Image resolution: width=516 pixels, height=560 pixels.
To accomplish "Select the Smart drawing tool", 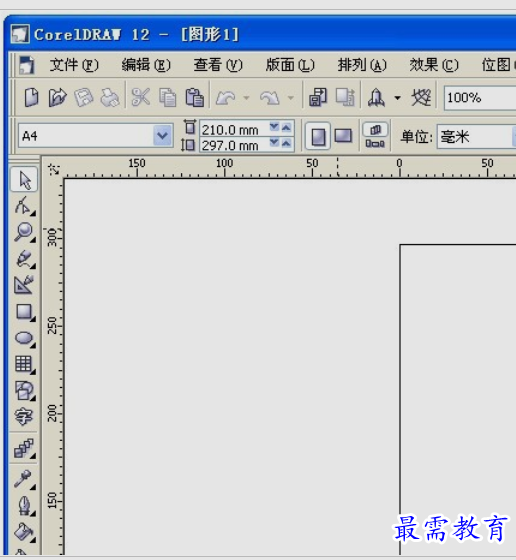I will (24, 285).
